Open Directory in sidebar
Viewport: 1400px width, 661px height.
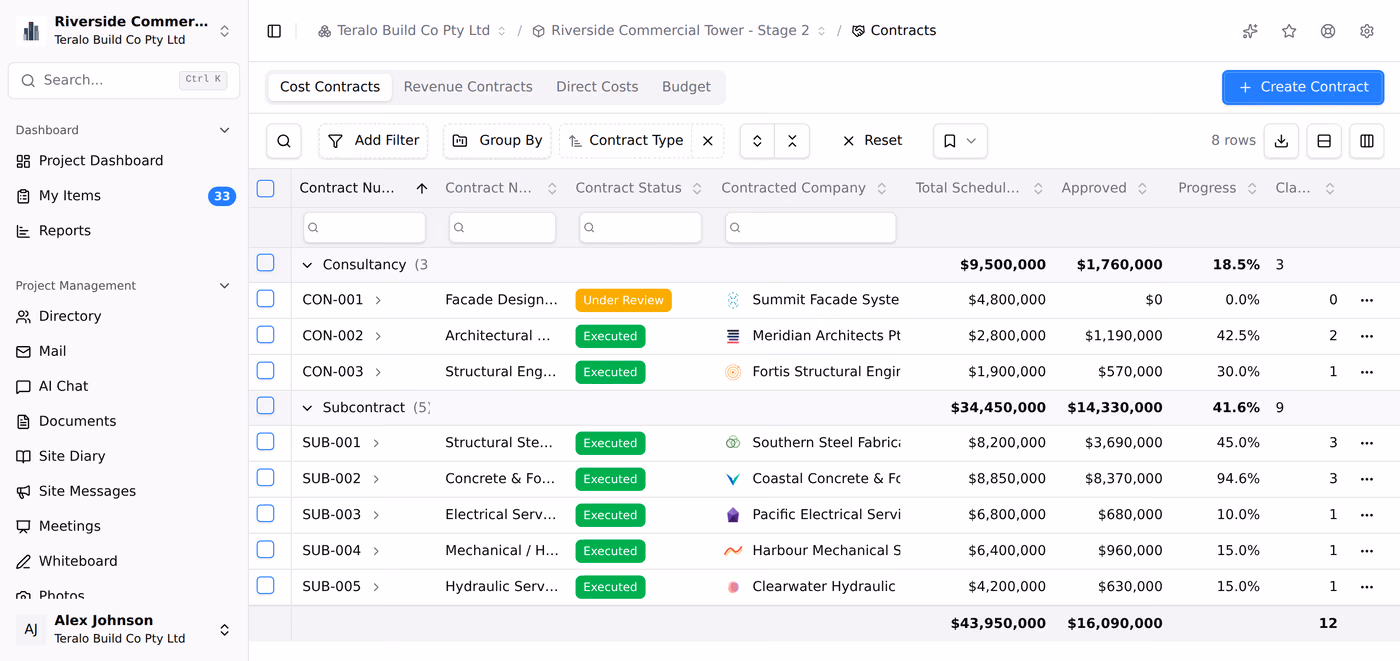pos(124,316)
